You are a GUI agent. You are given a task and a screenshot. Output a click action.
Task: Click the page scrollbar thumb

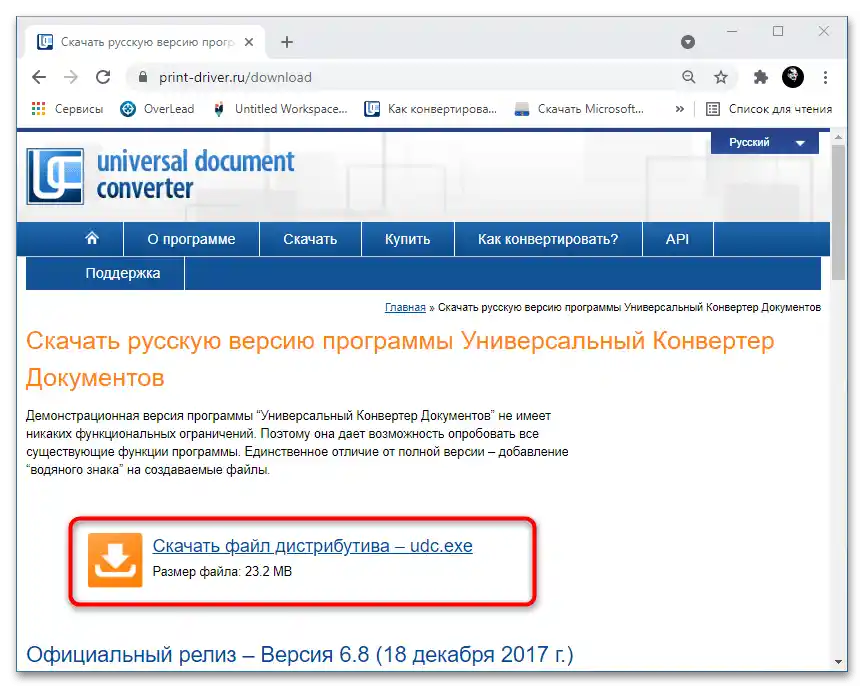(839, 212)
